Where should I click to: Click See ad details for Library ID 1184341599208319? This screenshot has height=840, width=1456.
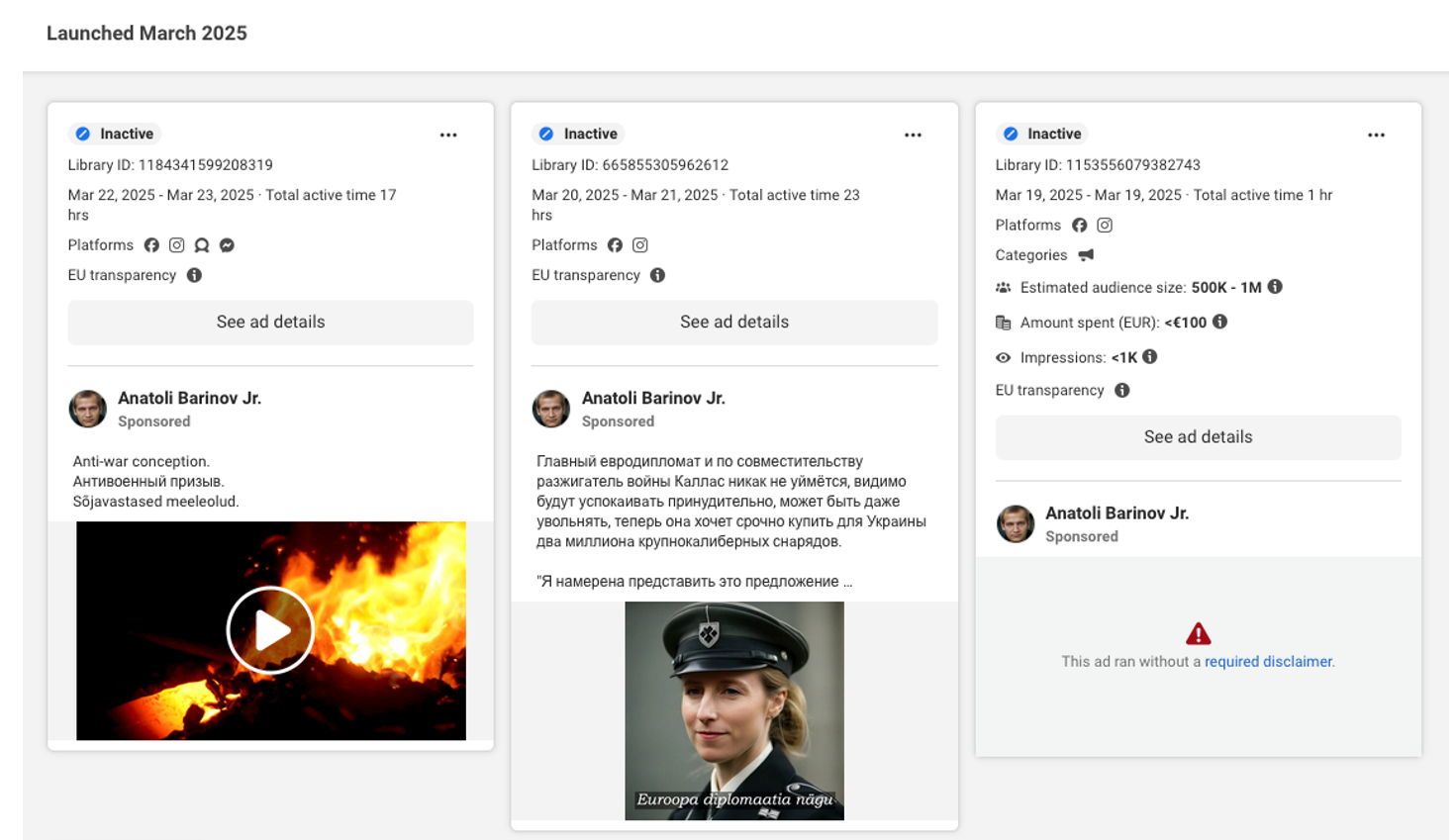tap(270, 323)
